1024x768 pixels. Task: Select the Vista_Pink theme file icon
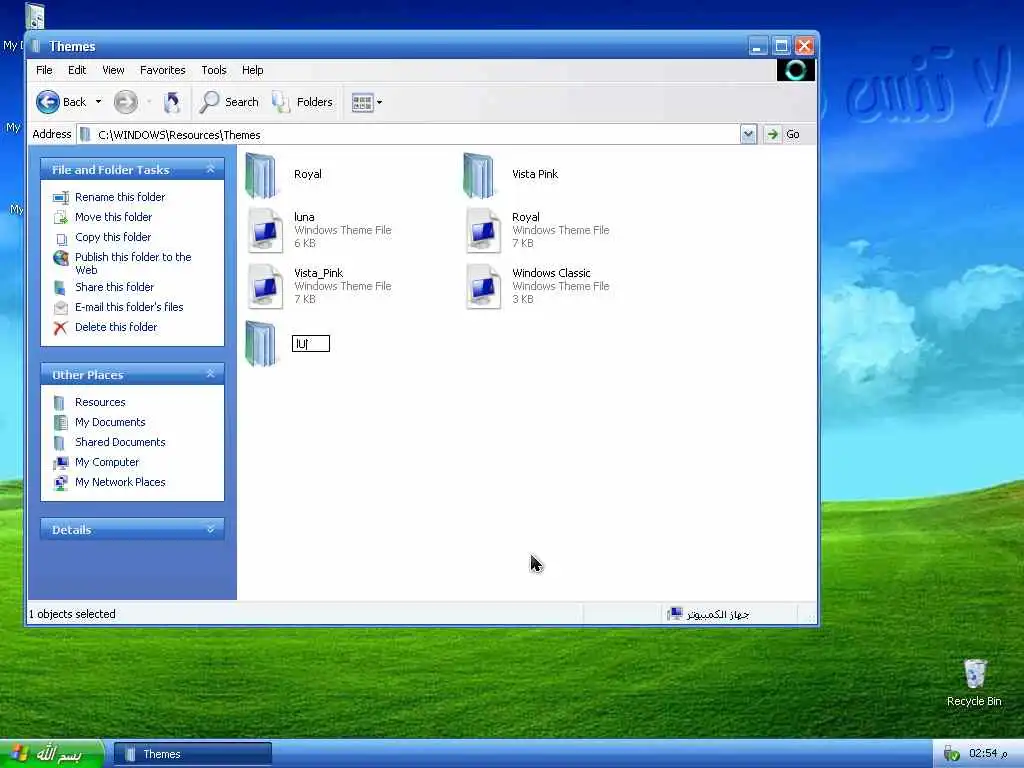265,286
